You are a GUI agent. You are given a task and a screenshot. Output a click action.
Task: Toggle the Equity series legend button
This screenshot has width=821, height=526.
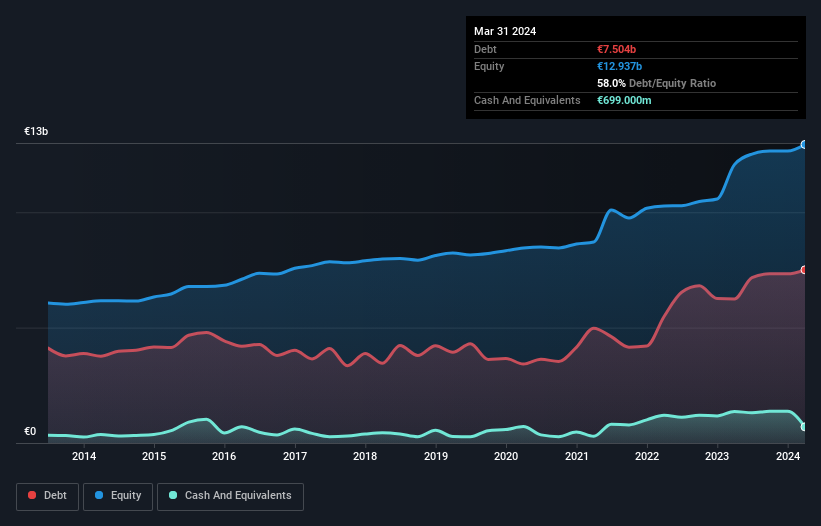tap(118, 496)
